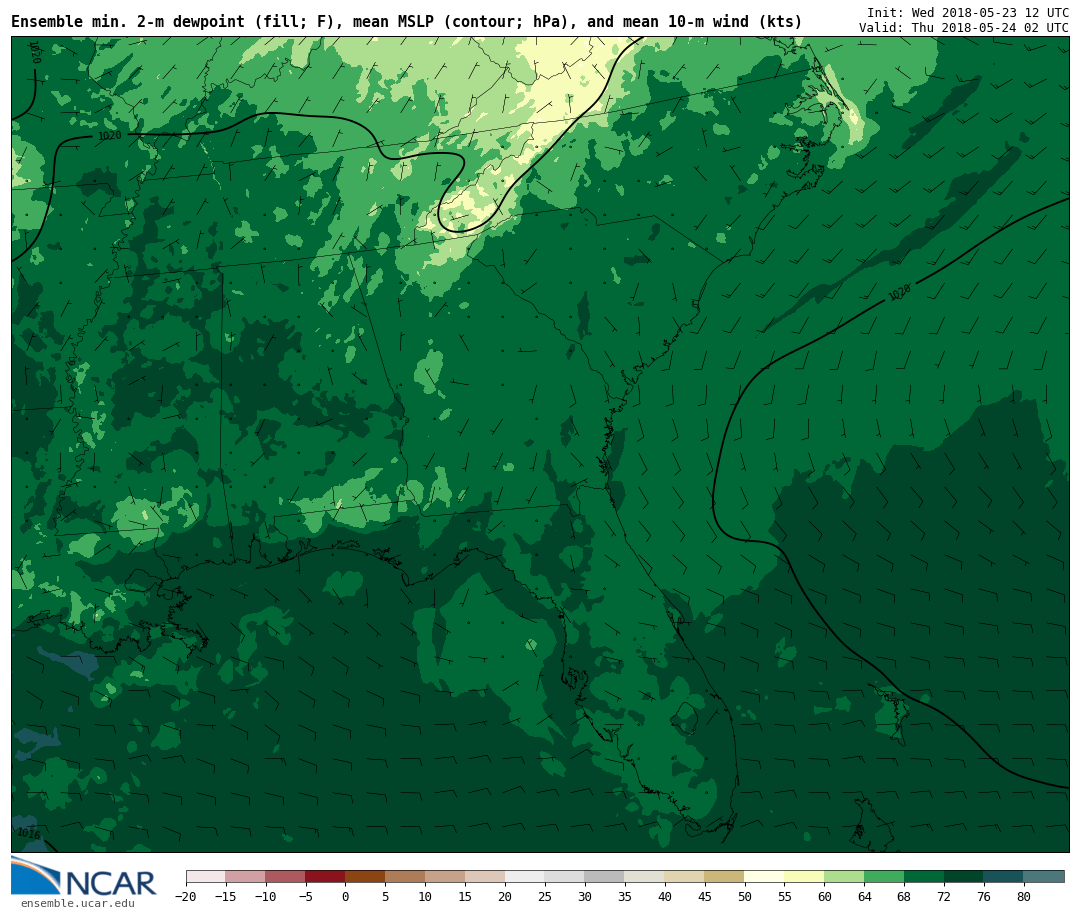This screenshot has height=915, width=1080.
Task: Select the light green swatch between 60 and 64
Action: pyautogui.click(x=844, y=877)
